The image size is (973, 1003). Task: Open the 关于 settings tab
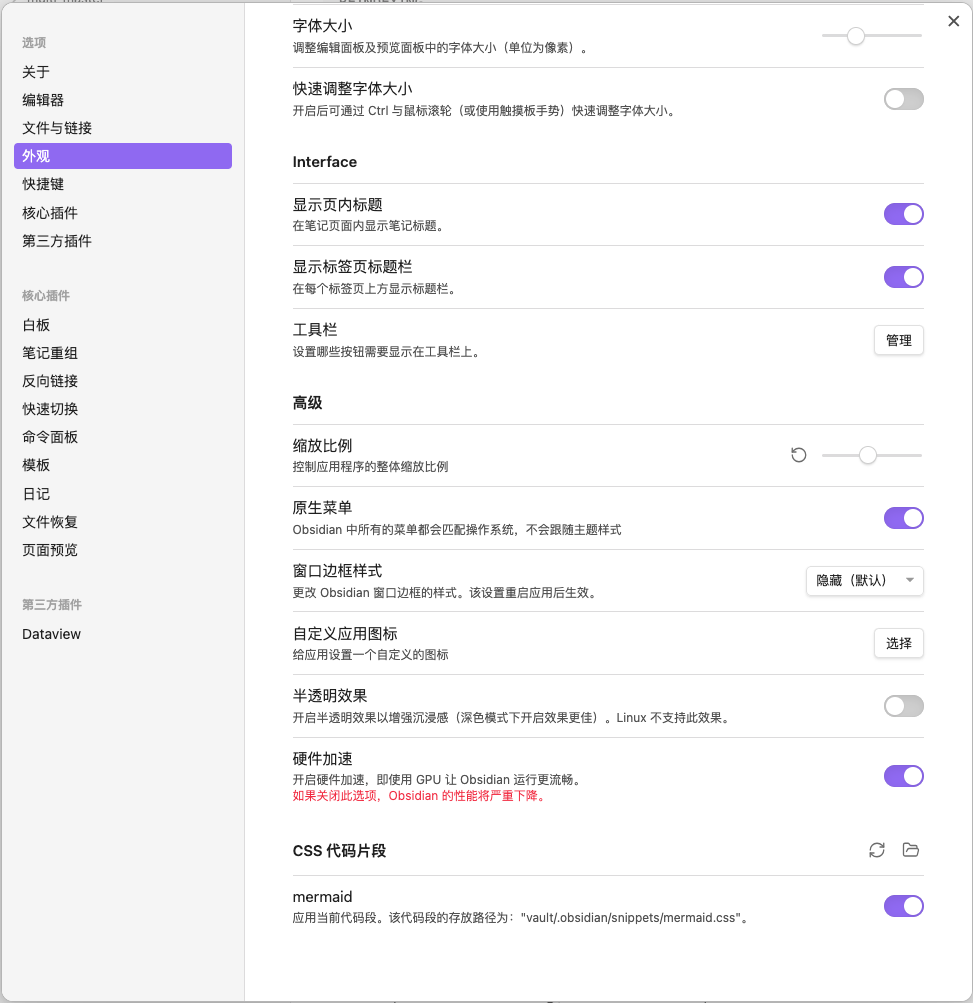click(x=123, y=72)
